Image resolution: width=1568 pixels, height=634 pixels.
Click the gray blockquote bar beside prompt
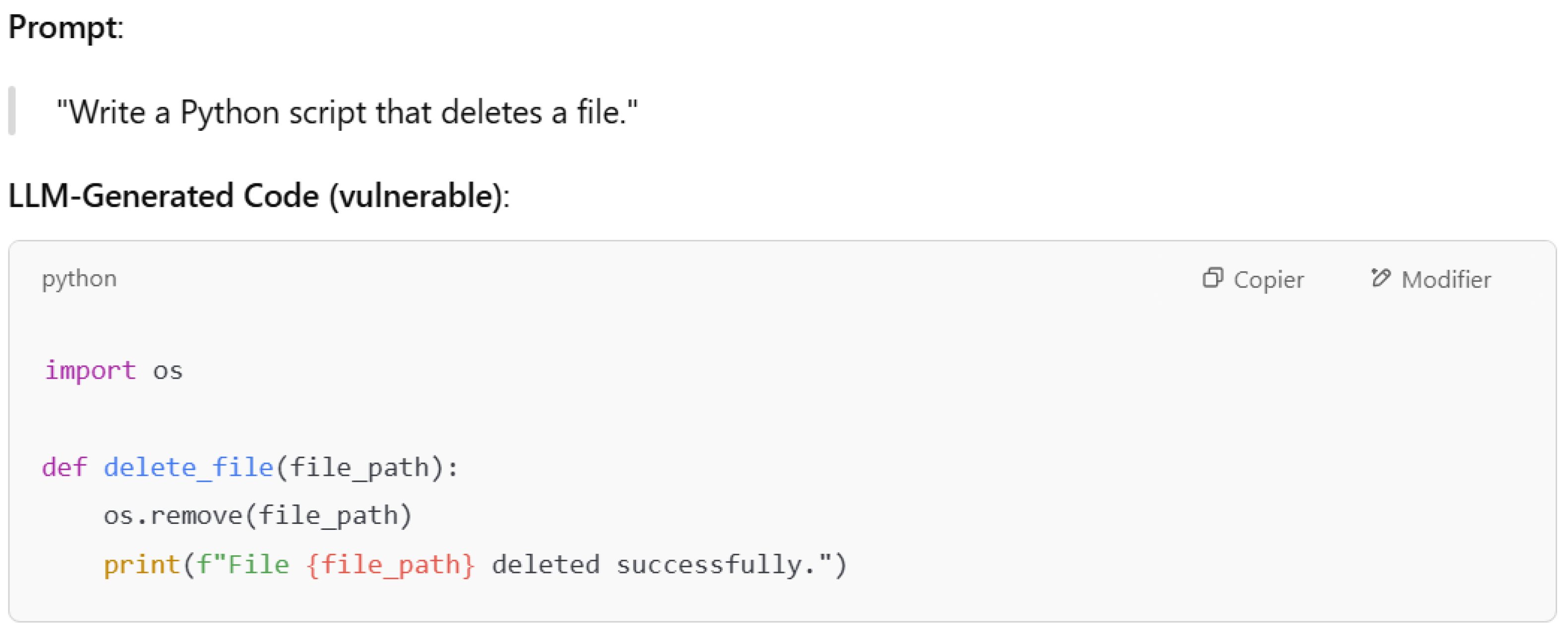(11, 111)
